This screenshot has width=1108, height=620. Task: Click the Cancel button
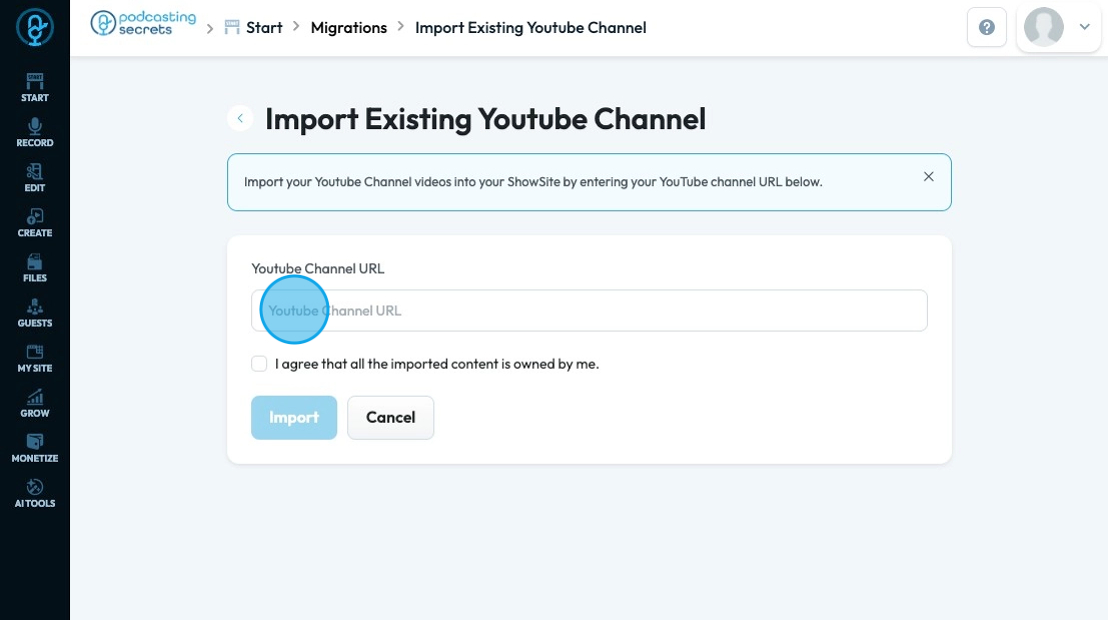(x=391, y=417)
